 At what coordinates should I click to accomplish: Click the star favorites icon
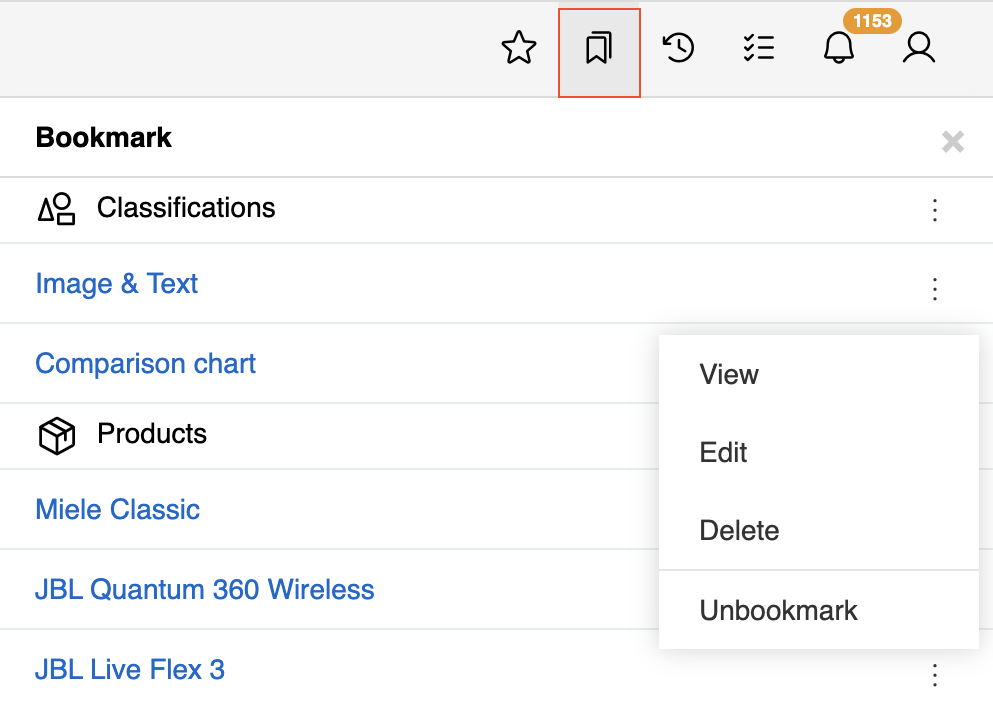click(x=518, y=48)
